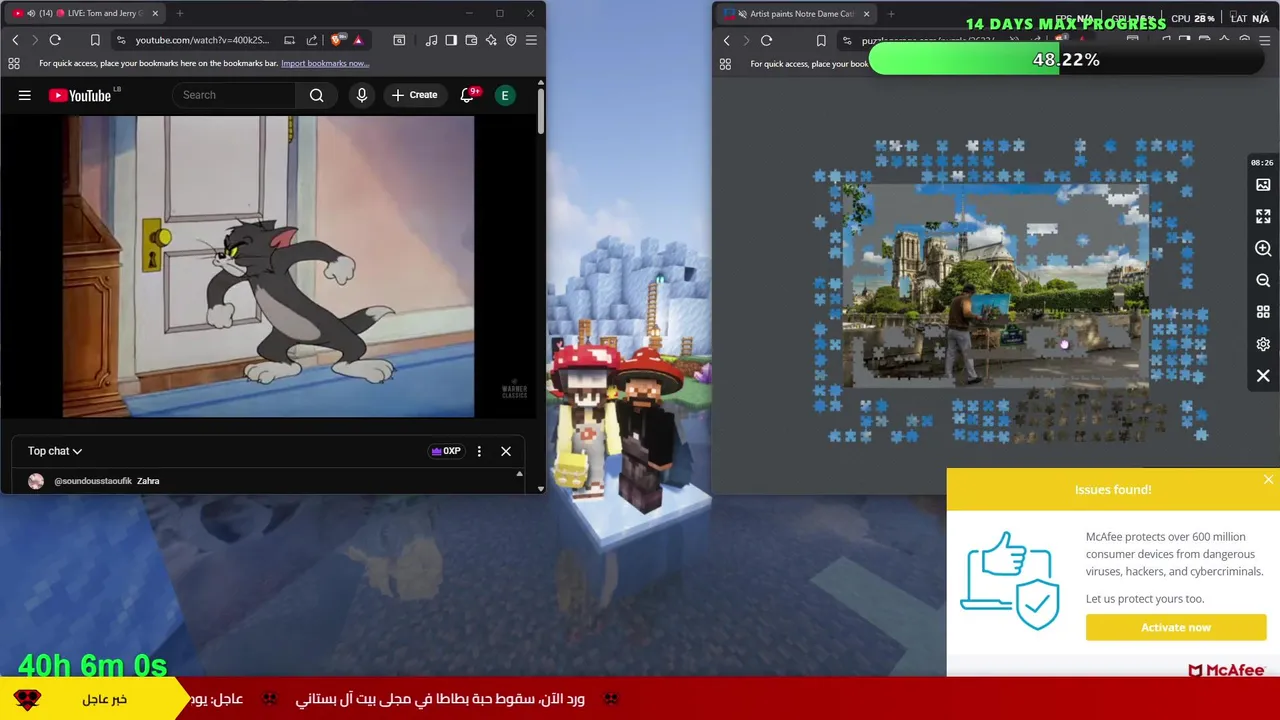
Task: Close the live chat panel
Action: [x=506, y=451]
